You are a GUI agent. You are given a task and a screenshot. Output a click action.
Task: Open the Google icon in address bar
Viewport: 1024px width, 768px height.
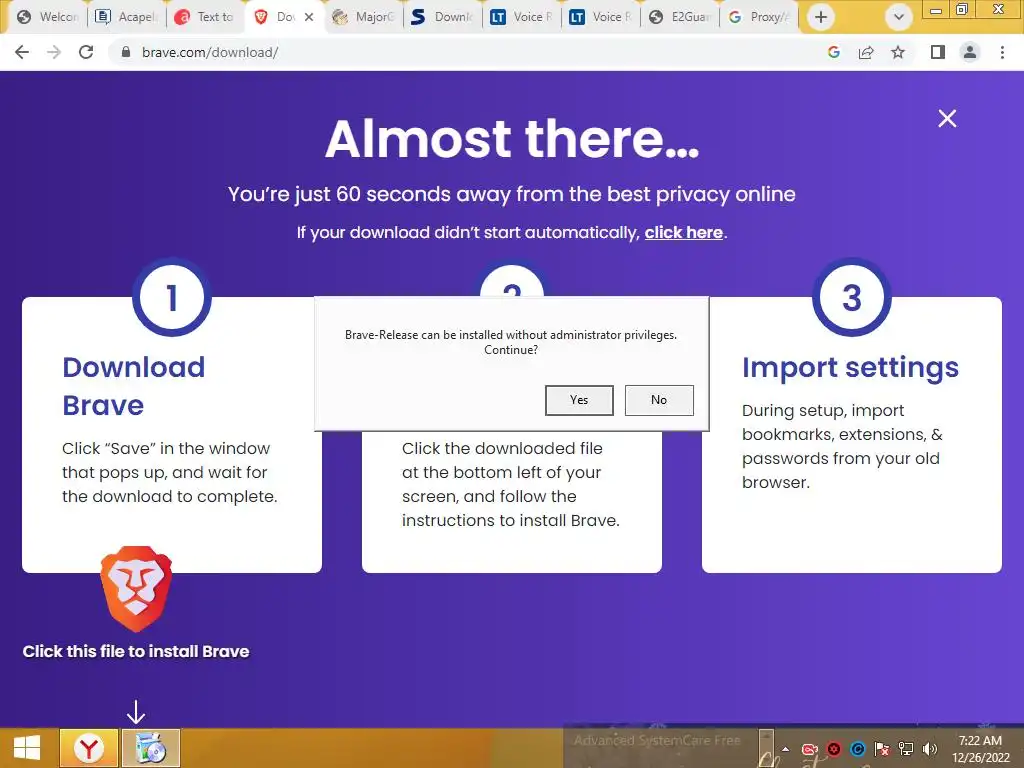click(x=833, y=52)
